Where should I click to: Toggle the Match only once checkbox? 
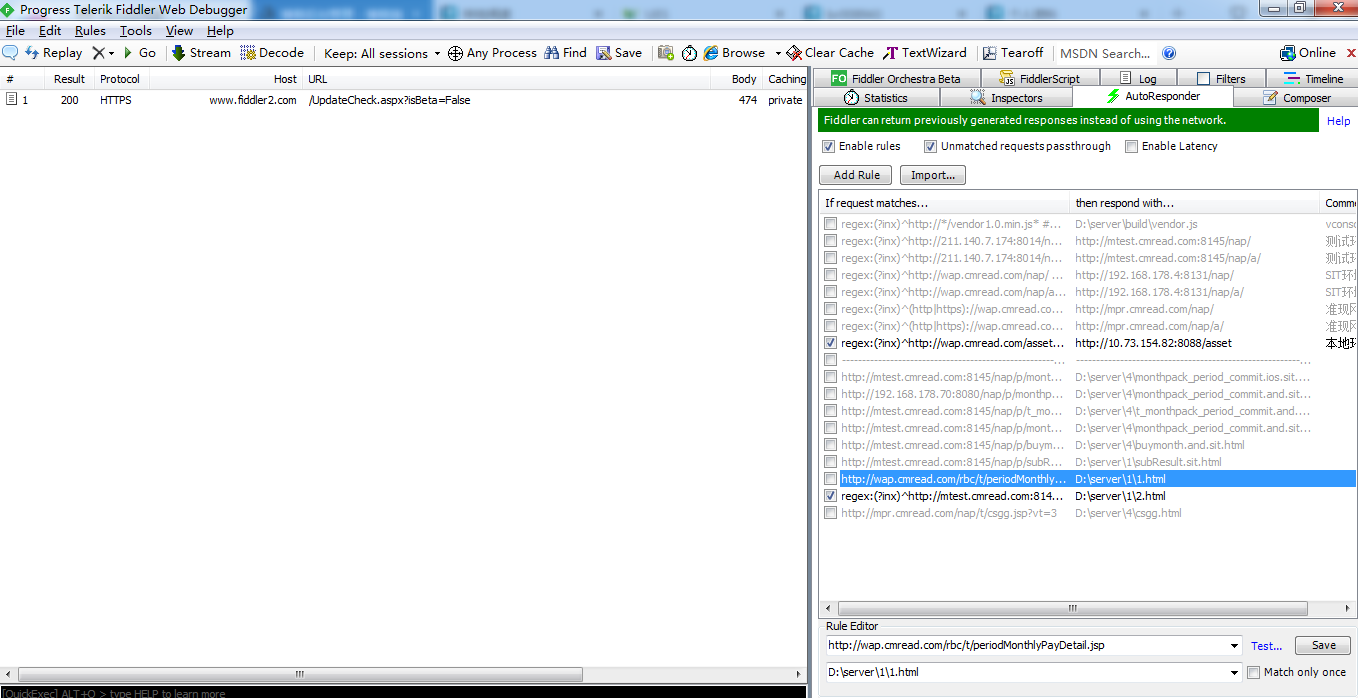1253,672
